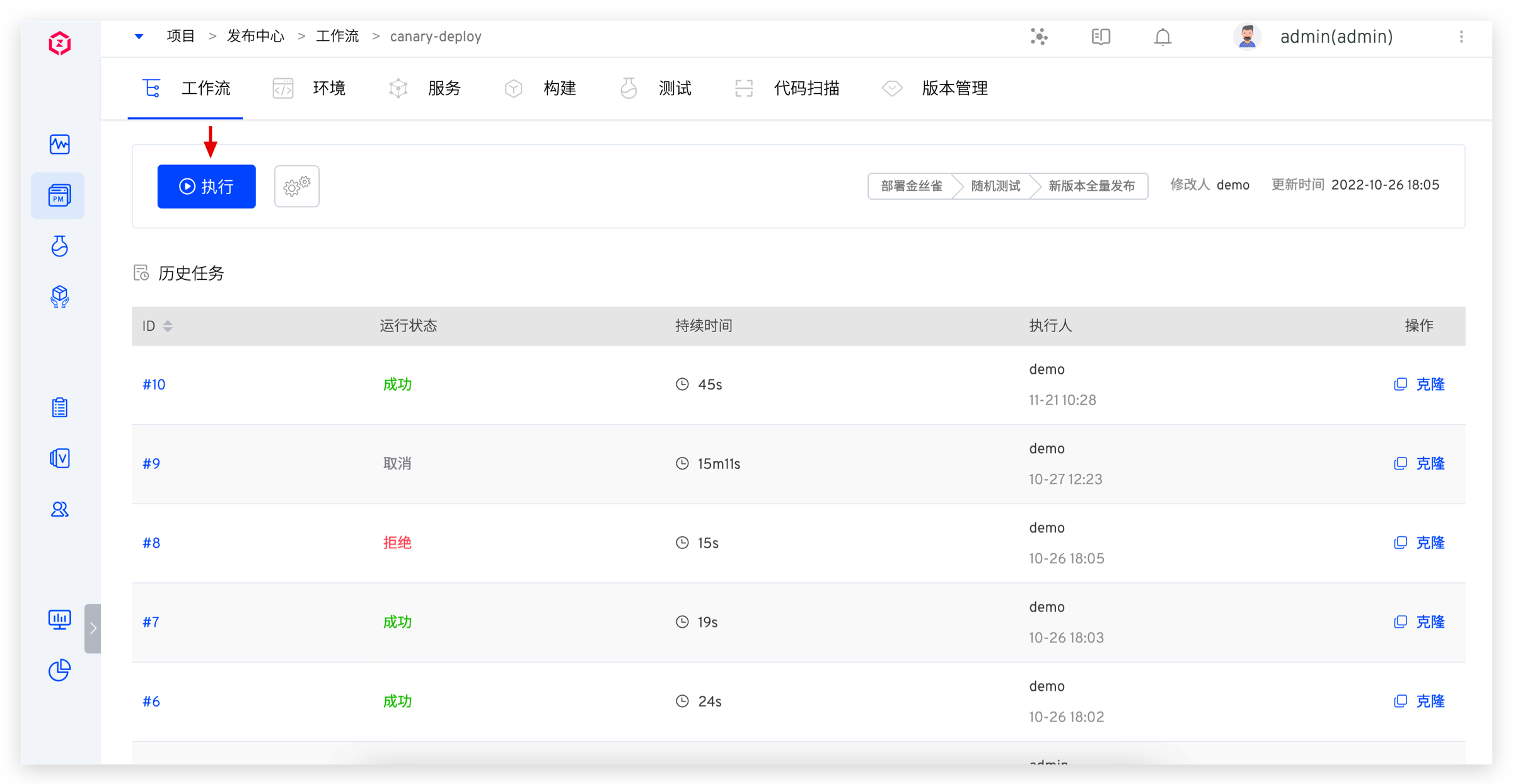
Task: Sort history tasks by ID
Action: [168, 326]
